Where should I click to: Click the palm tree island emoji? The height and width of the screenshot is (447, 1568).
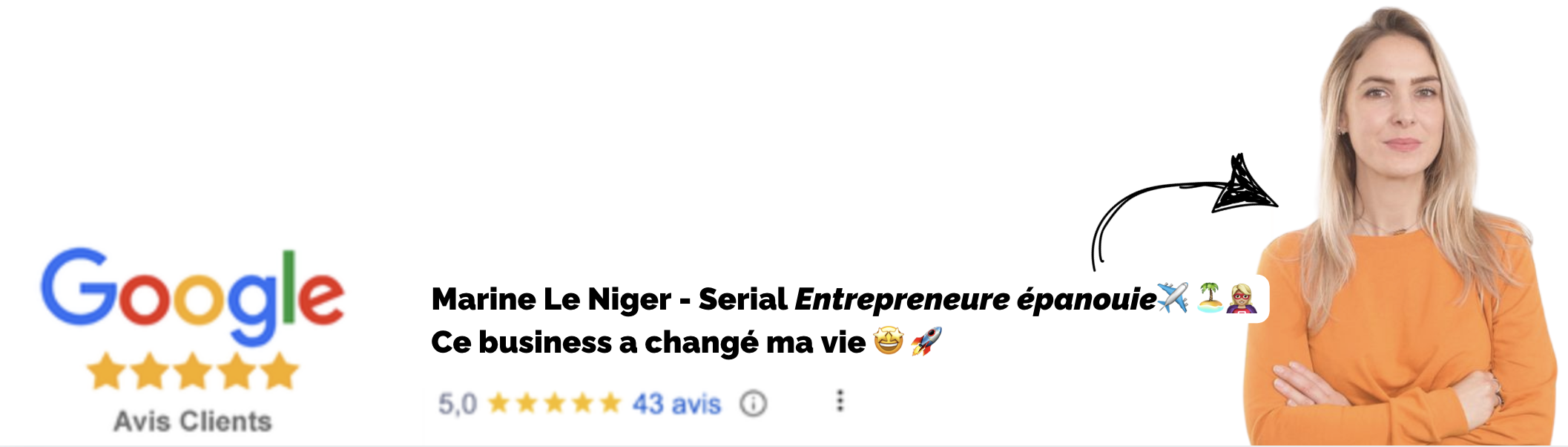tap(1210, 298)
